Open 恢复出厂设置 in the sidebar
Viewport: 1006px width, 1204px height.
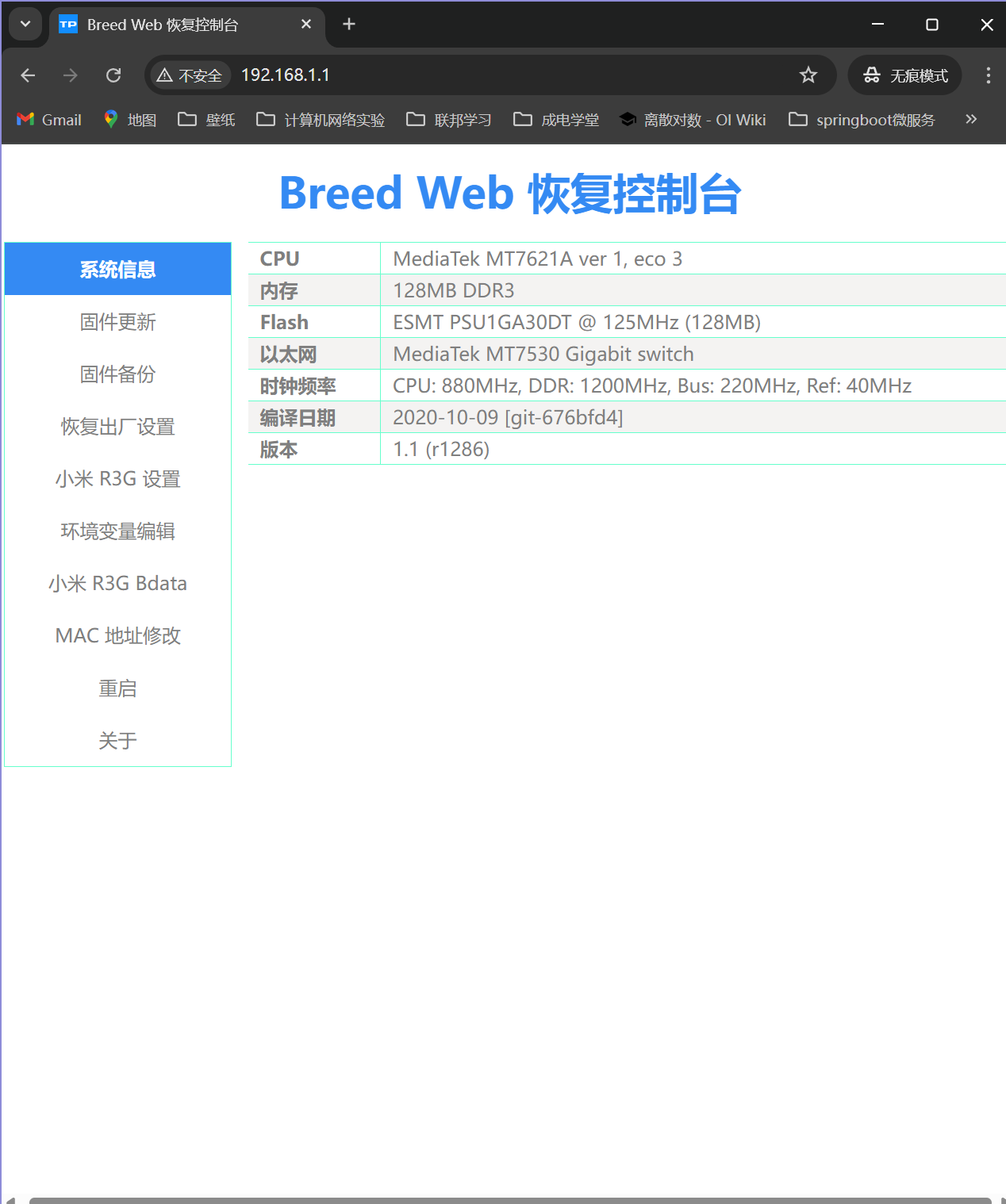pos(117,426)
